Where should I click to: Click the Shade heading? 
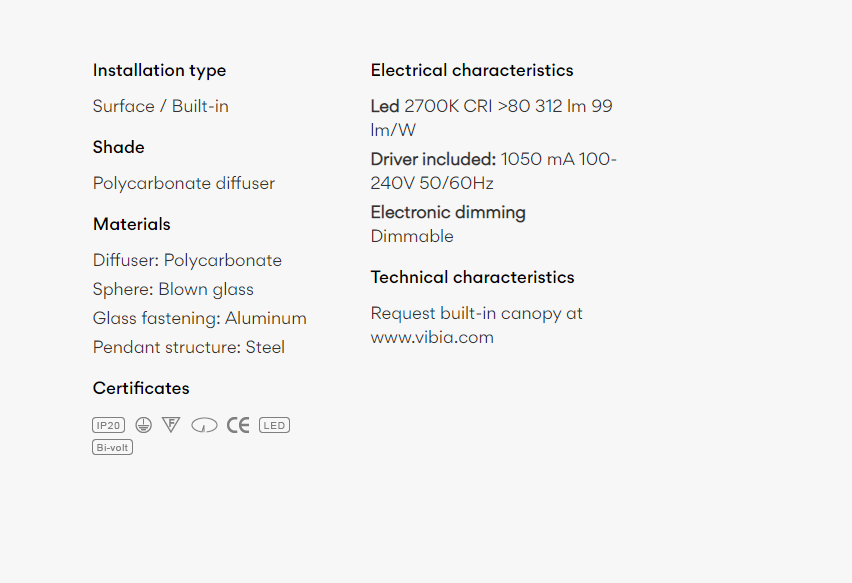(x=118, y=147)
